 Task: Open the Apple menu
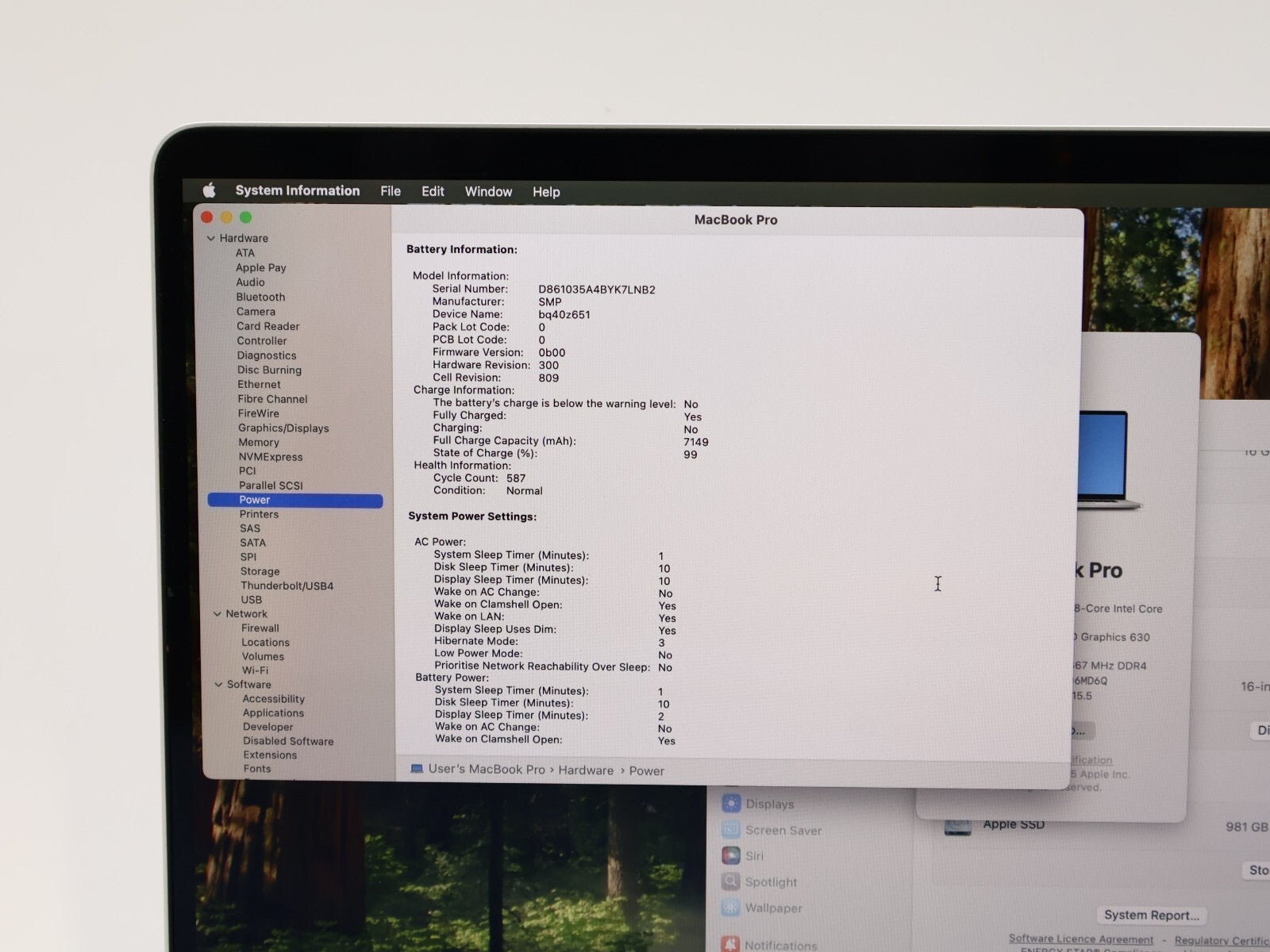210,190
